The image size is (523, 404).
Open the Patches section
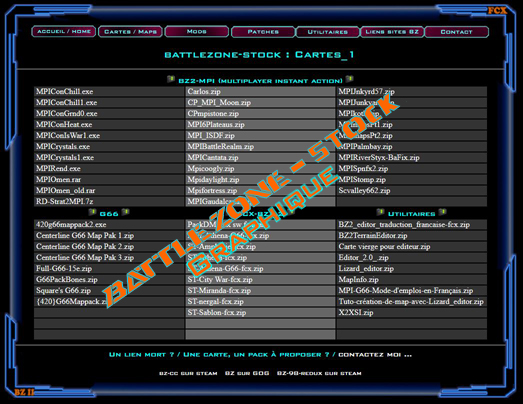(x=263, y=32)
